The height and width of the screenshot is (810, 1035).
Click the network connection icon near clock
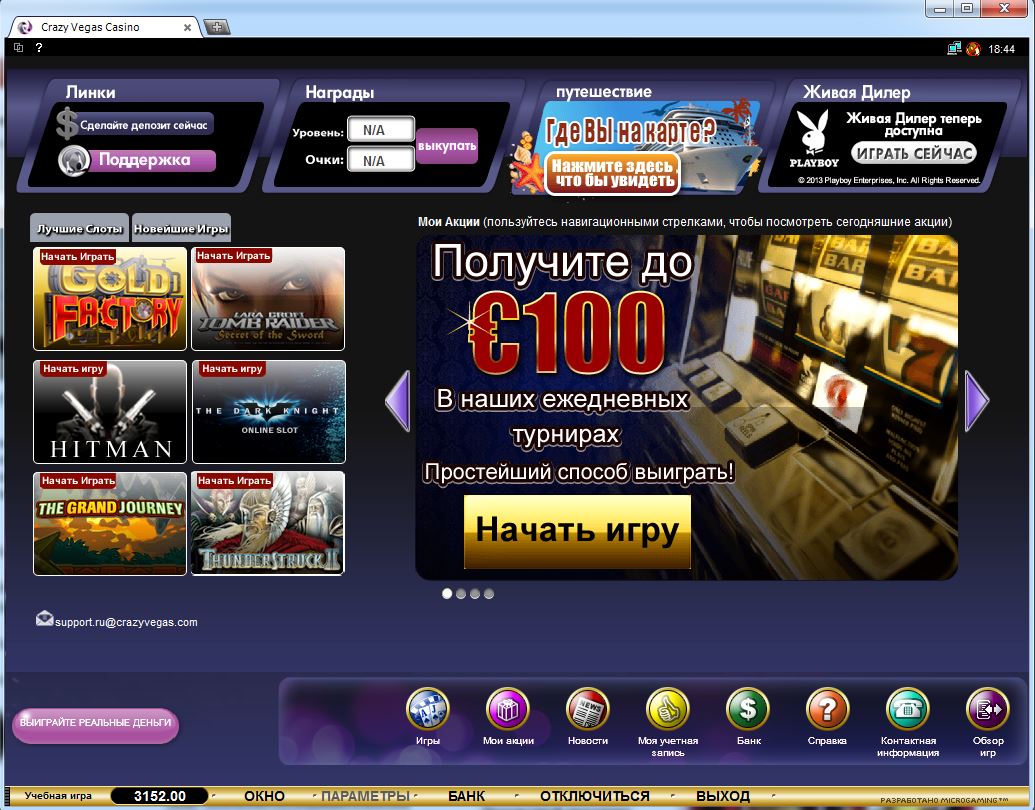point(954,48)
